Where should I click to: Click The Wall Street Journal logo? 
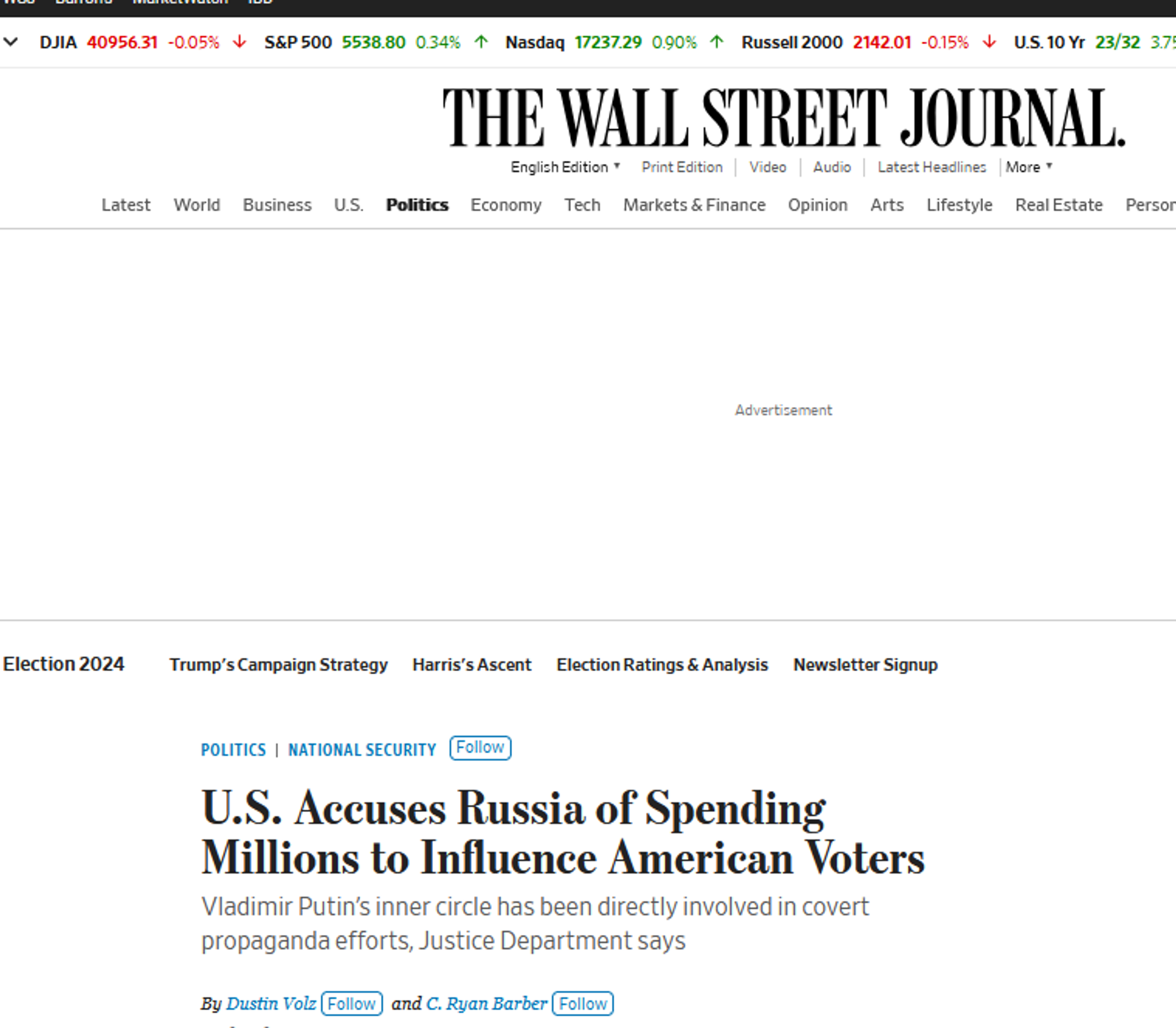[784, 118]
